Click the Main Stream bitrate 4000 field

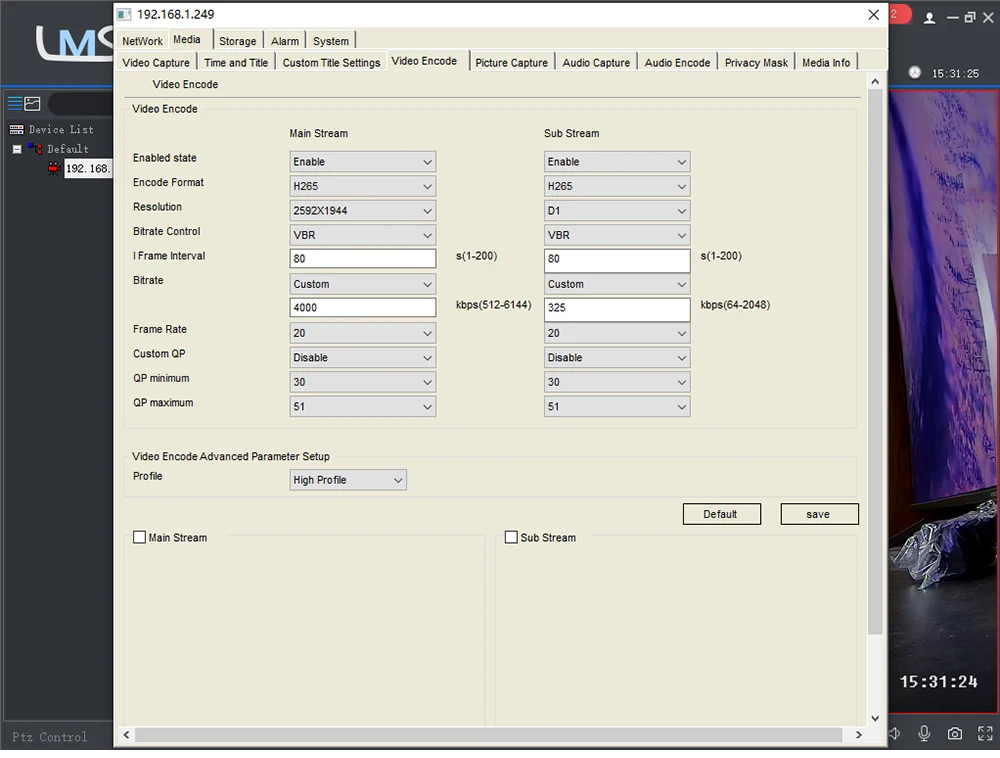(362, 308)
